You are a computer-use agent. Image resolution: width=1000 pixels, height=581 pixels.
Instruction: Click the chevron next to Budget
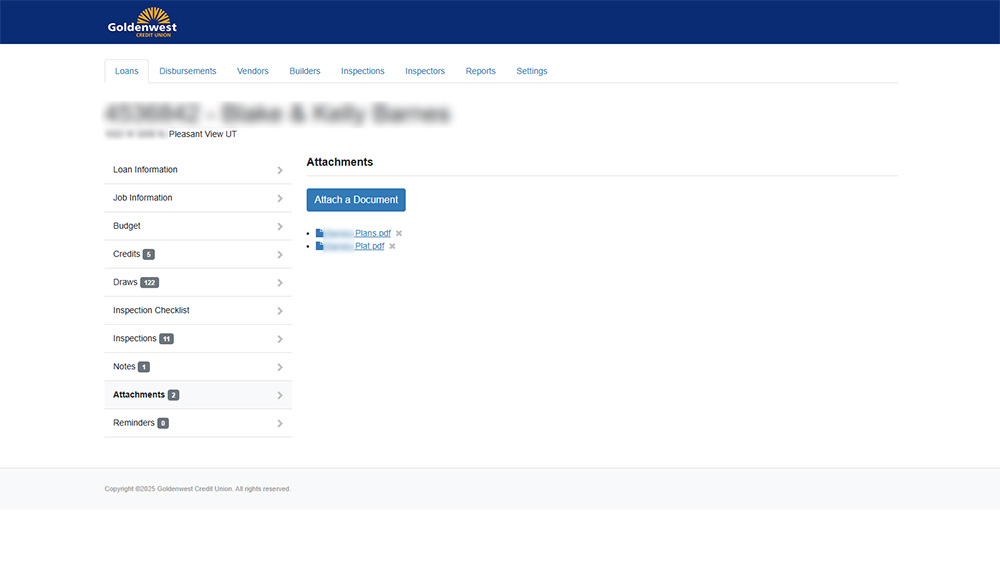[x=280, y=227]
